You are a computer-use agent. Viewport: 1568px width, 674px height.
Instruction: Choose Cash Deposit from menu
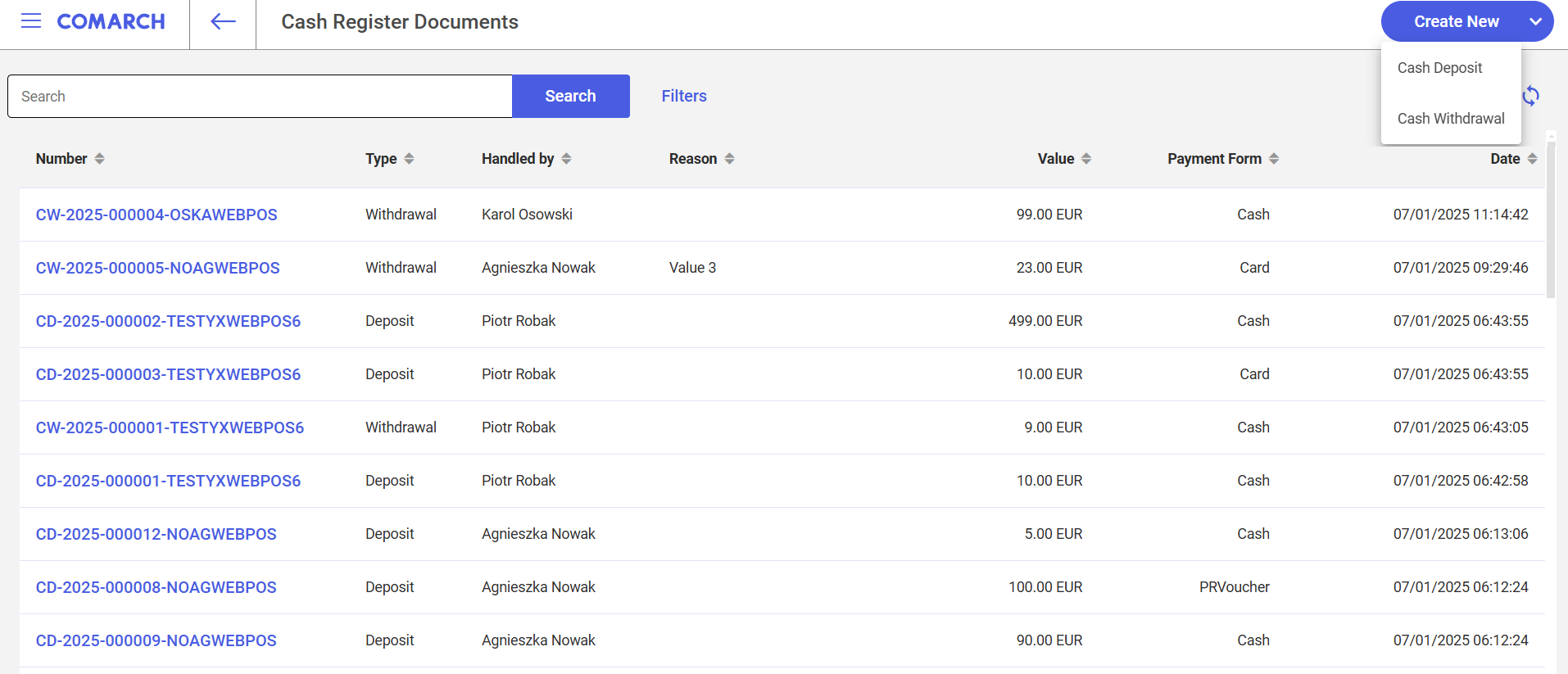[x=1439, y=68]
